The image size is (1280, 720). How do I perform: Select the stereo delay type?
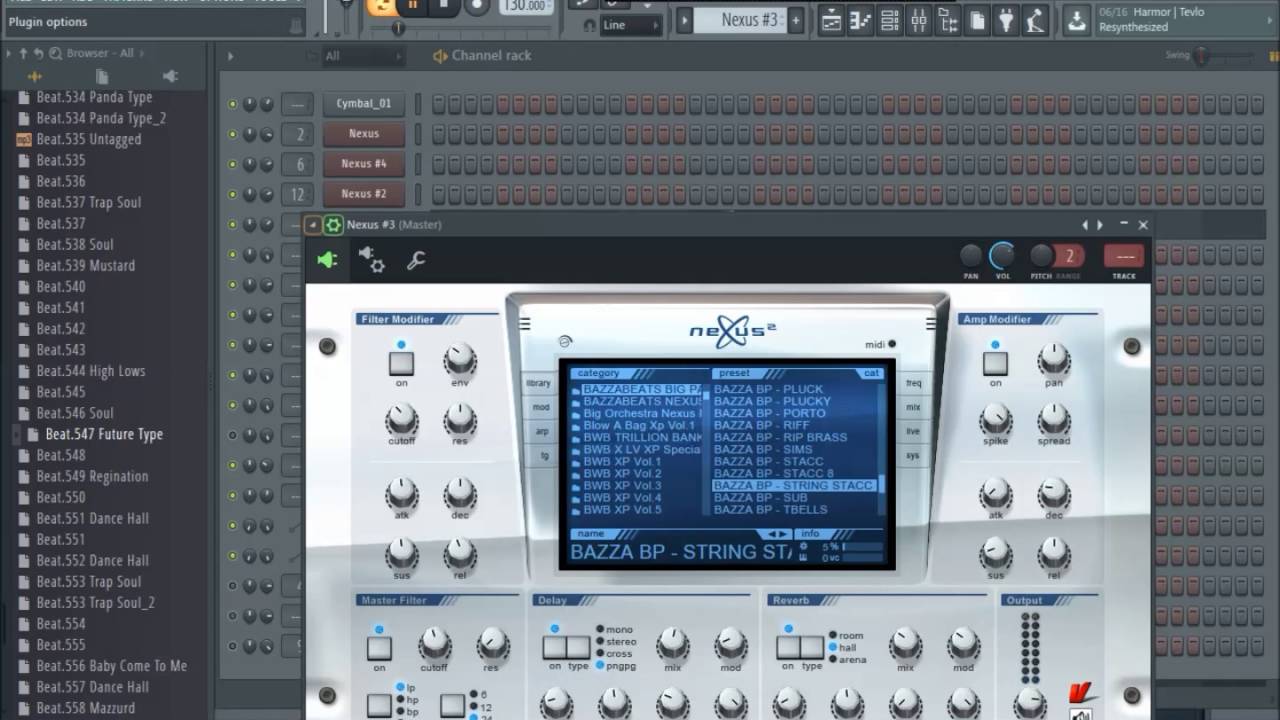(x=614, y=642)
